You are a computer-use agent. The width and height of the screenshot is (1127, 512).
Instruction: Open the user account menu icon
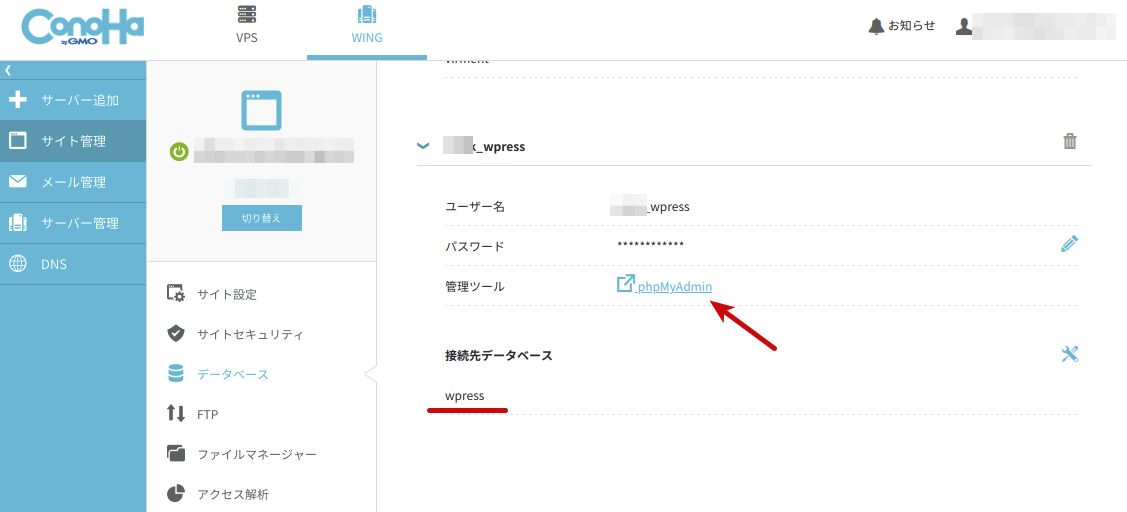964,27
